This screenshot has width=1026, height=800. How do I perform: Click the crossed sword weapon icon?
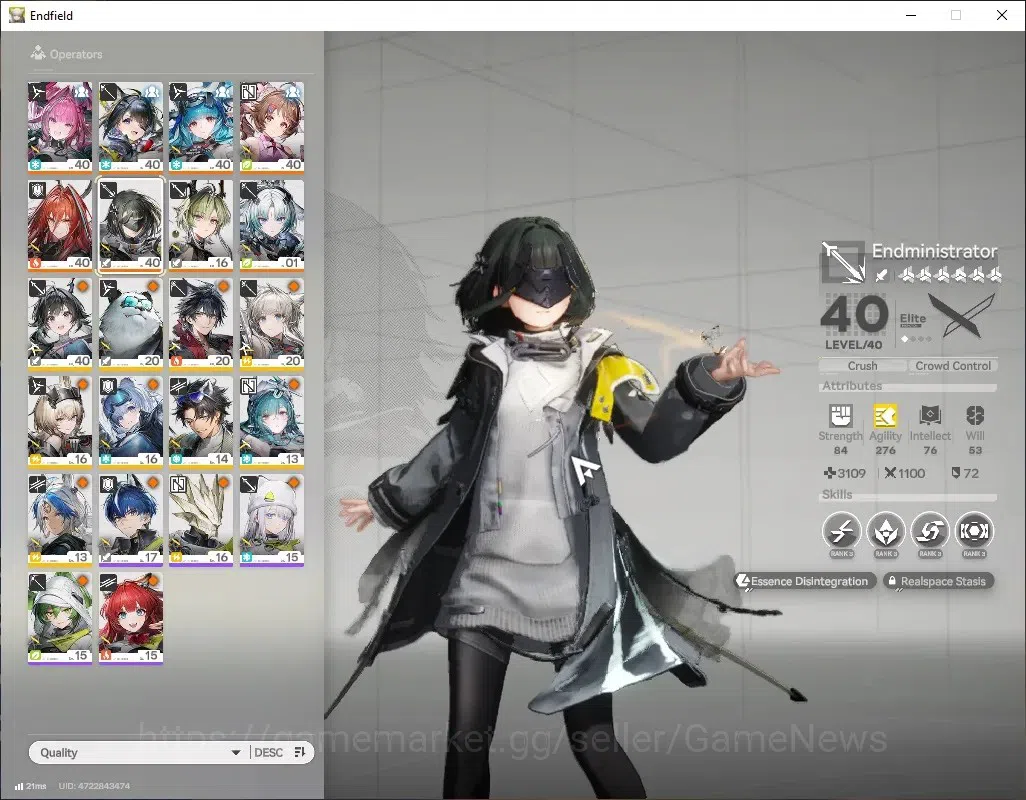tap(961, 315)
